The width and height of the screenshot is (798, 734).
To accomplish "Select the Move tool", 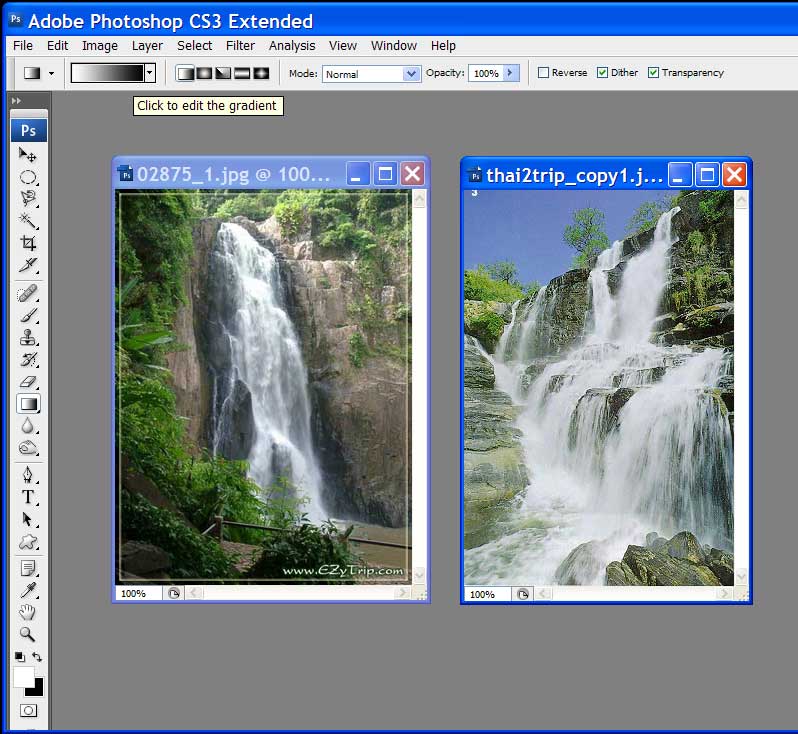I will (28, 154).
